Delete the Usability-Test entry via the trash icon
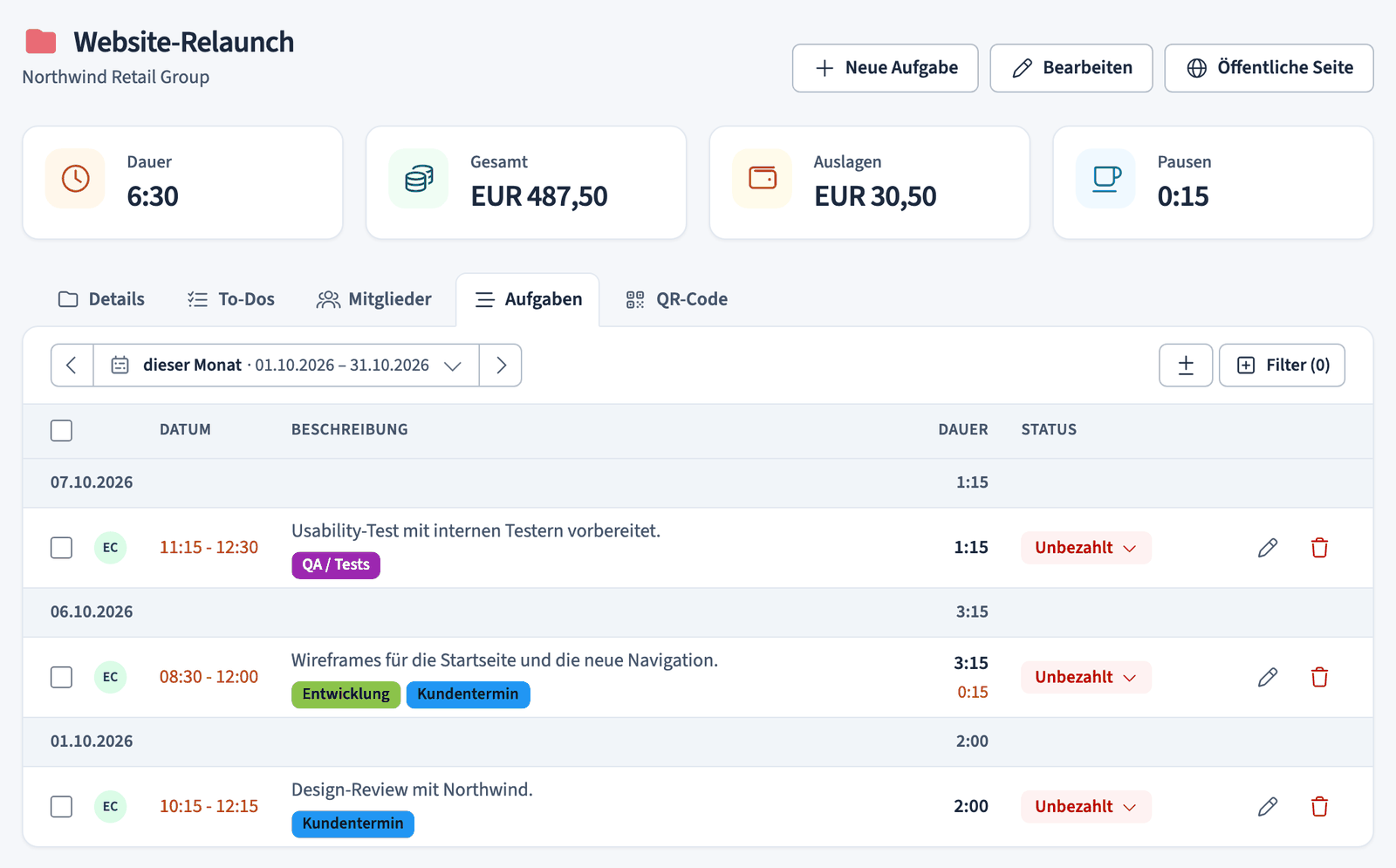 (x=1319, y=548)
